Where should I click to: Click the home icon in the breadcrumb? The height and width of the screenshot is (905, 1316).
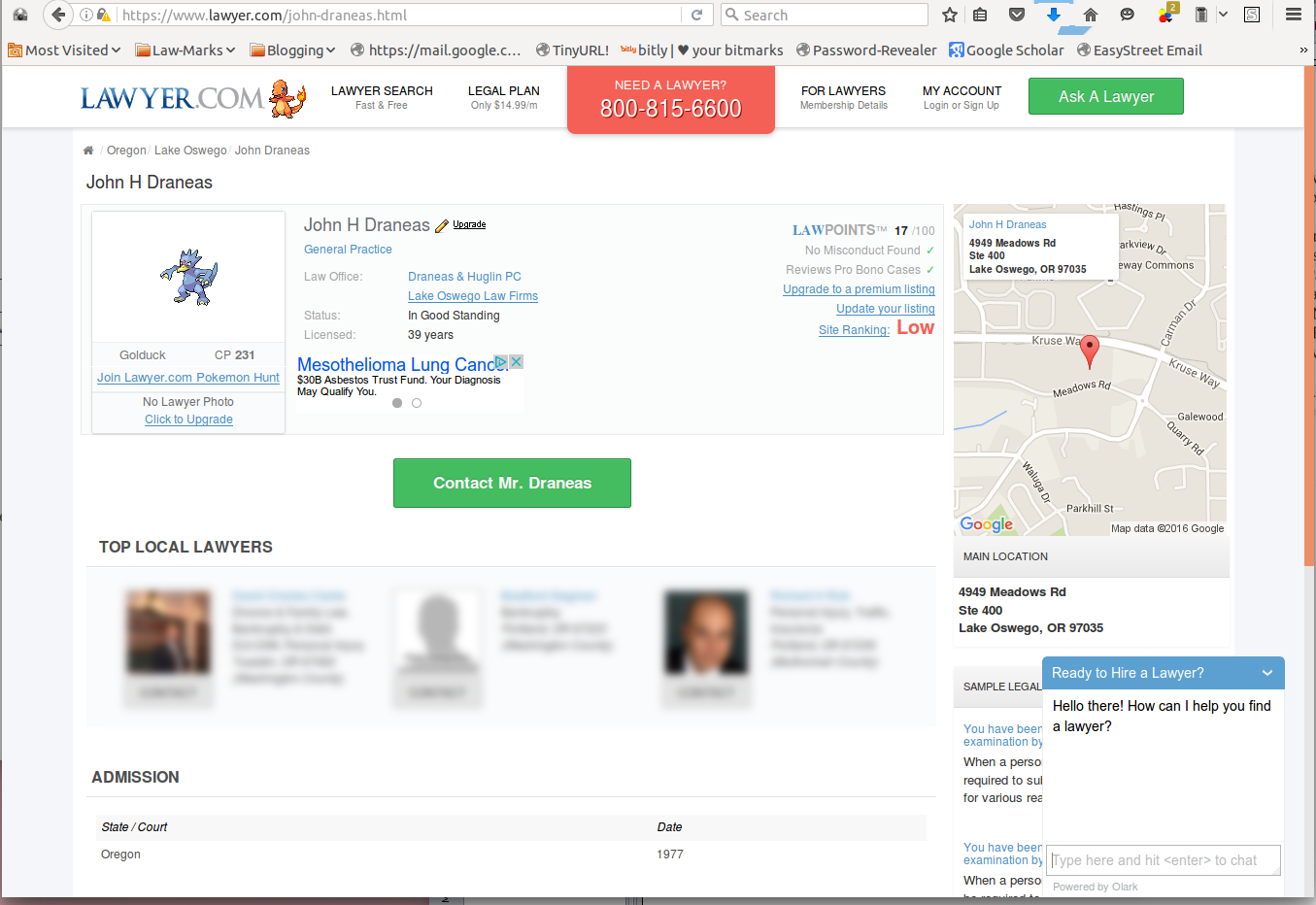(88, 151)
